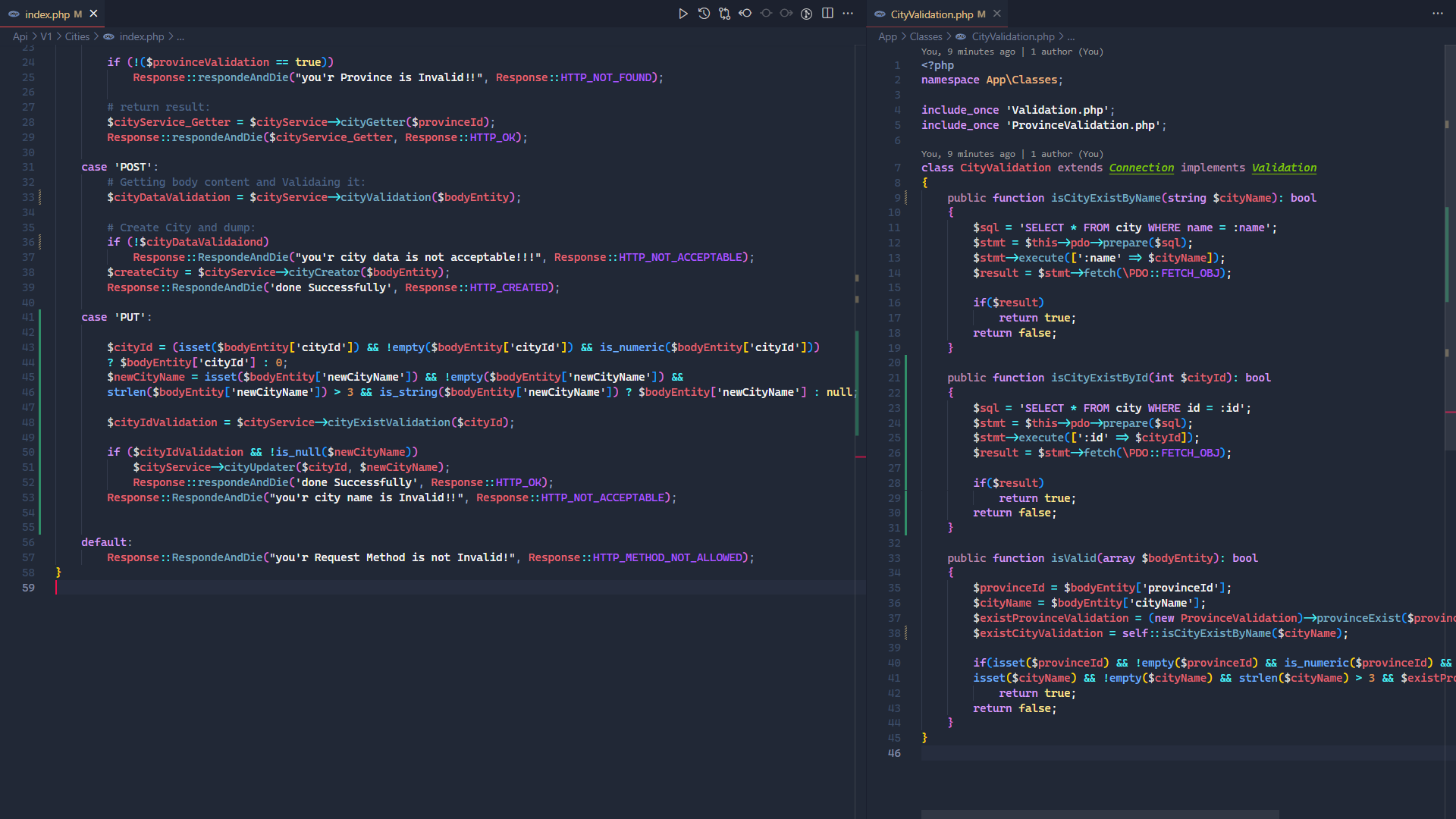
Task: Click horizontal scrollbar under CityValidation.php editor
Action: (1100, 814)
